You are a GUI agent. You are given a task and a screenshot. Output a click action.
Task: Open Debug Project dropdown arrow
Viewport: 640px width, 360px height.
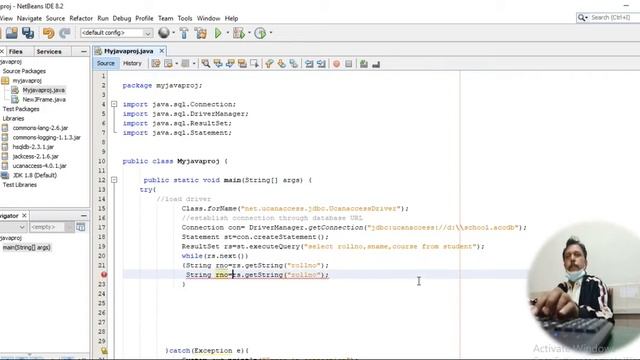pos(249,33)
